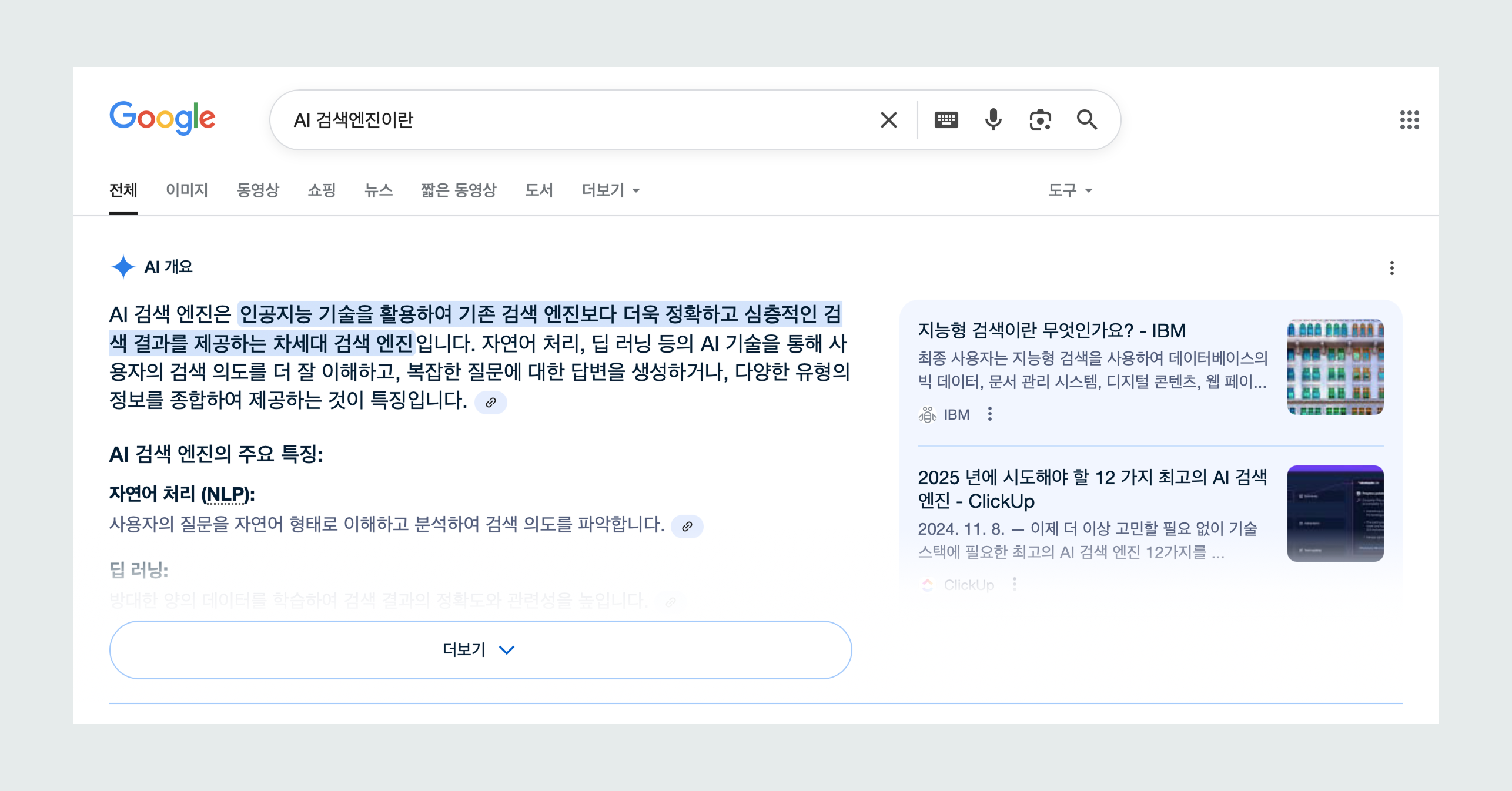
Task: Click the IBM article building thumbnail
Action: 1335,367
